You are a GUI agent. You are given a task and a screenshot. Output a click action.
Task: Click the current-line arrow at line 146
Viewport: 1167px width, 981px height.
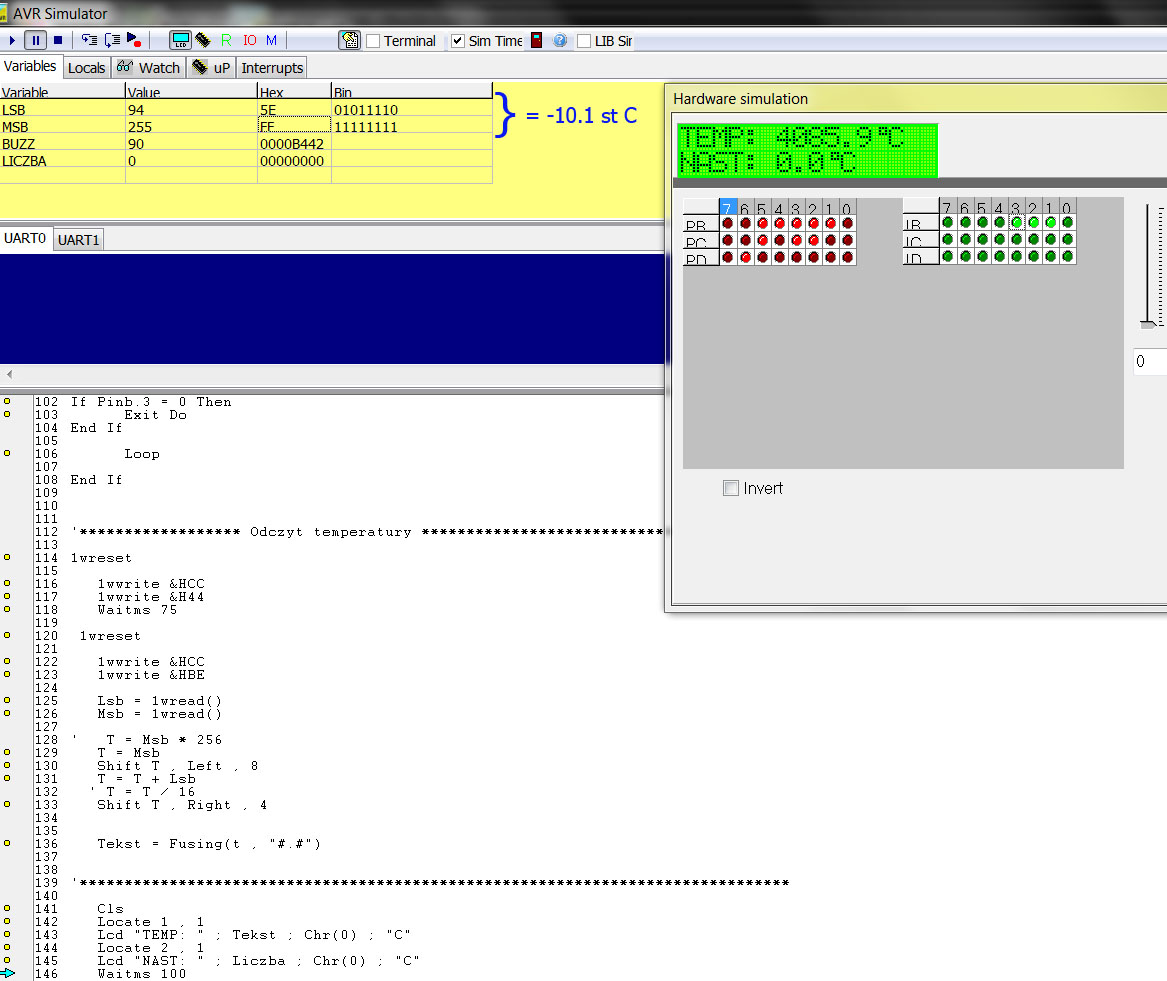7,973
